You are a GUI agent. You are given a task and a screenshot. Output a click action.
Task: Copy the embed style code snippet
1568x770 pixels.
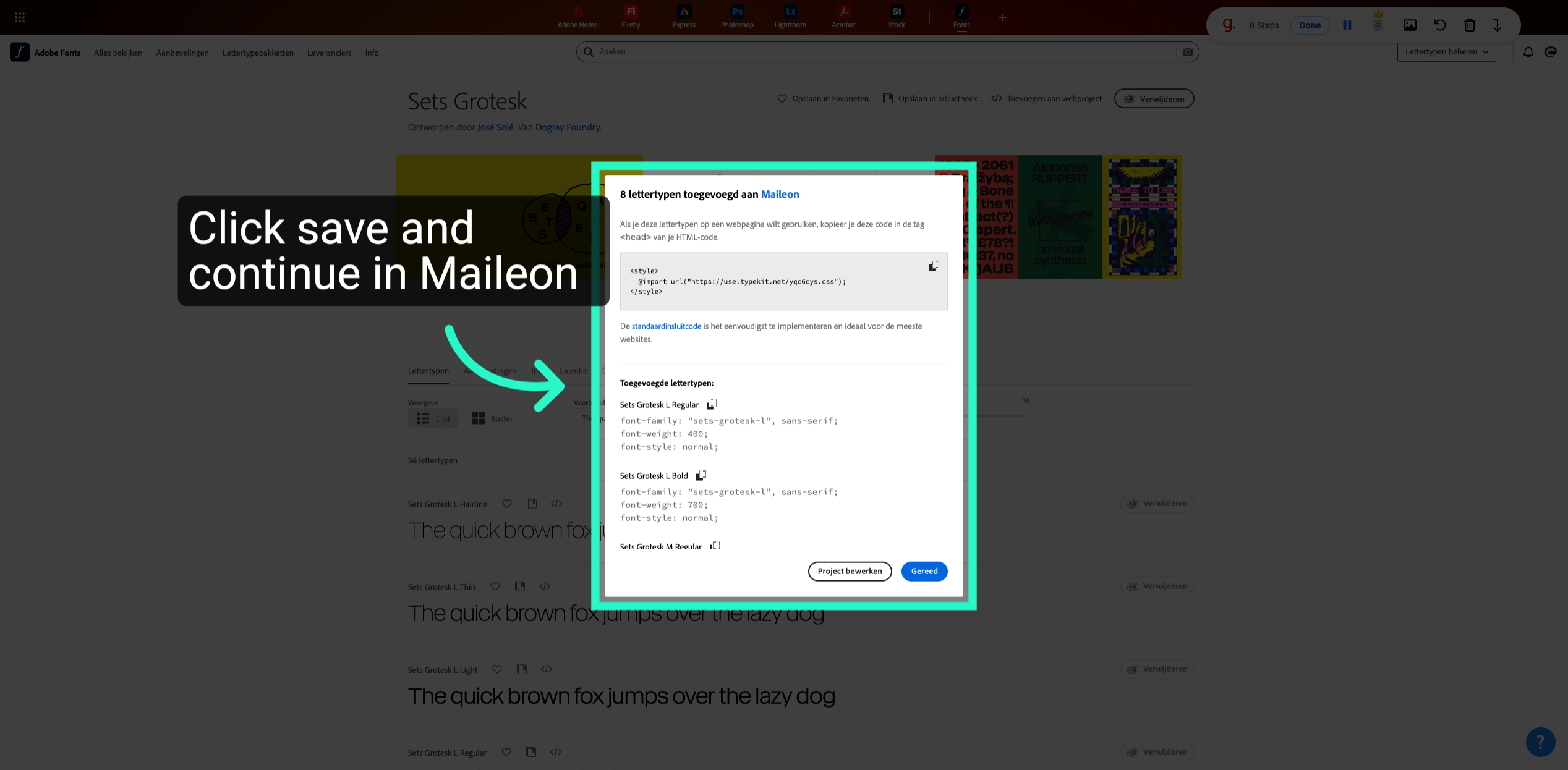point(934,266)
